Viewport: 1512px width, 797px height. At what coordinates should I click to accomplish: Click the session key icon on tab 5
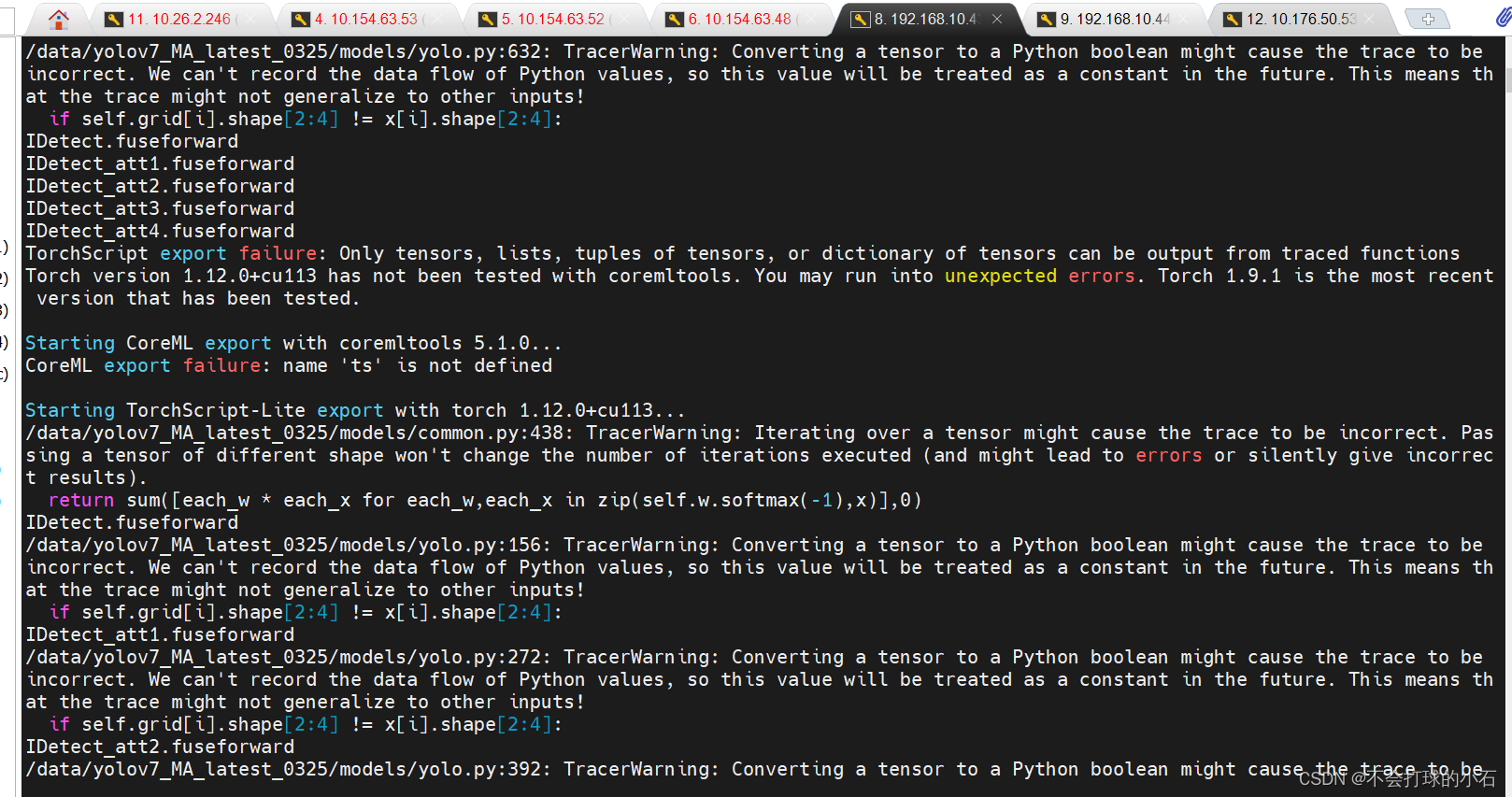pyautogui.click(x=488, y=19)
